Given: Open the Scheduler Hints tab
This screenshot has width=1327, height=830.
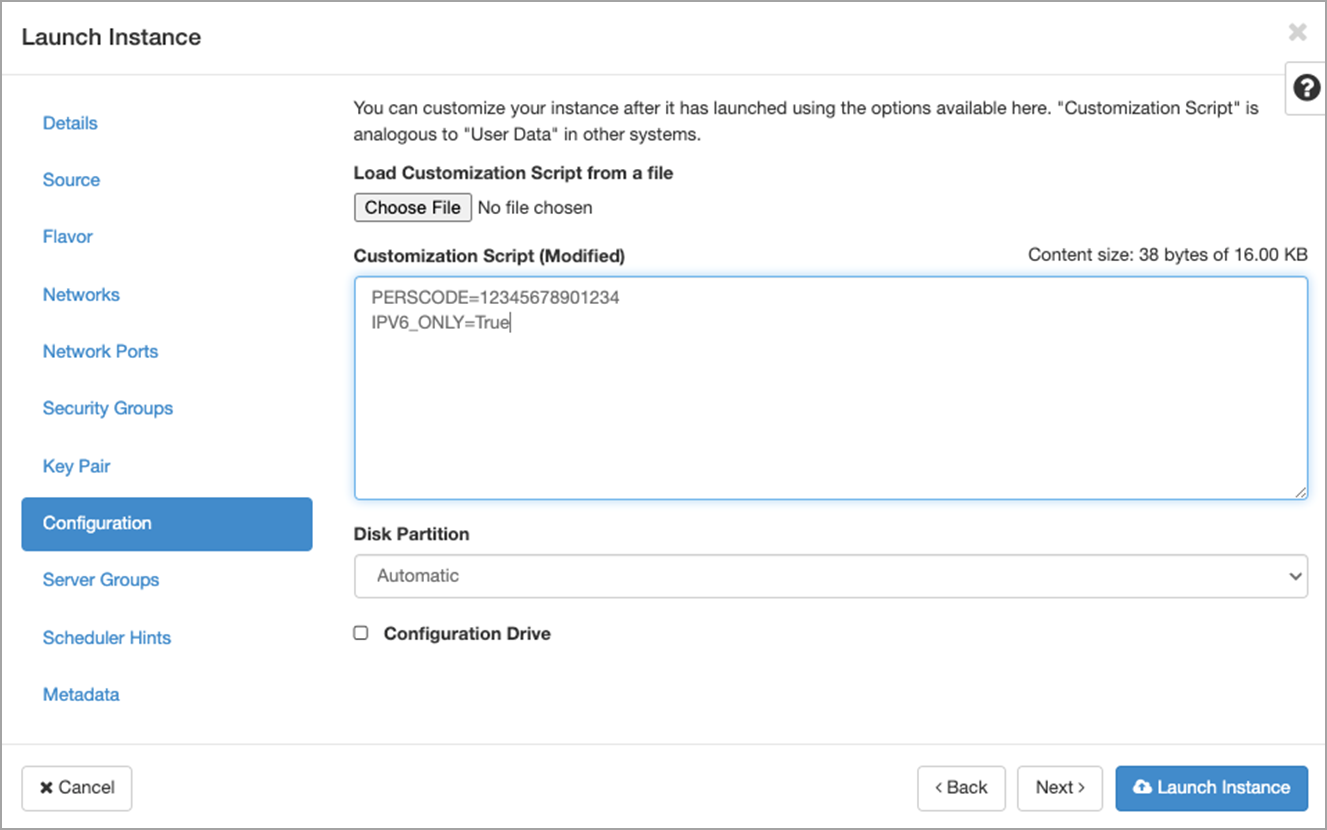Looking at the screenshot, I should (106, 638).
